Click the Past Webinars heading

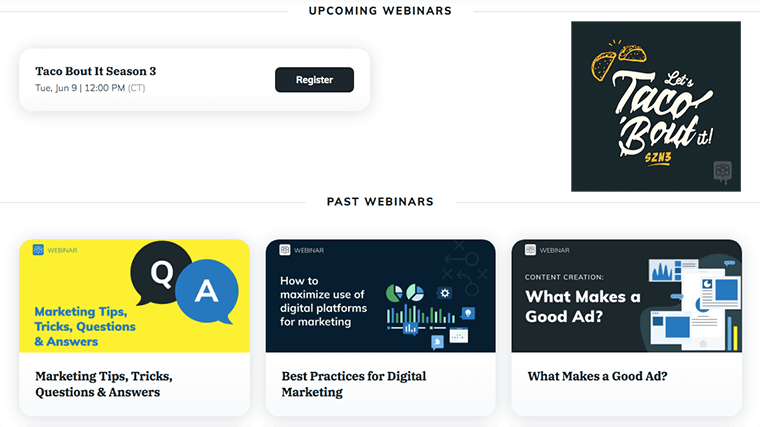[380, 202]
